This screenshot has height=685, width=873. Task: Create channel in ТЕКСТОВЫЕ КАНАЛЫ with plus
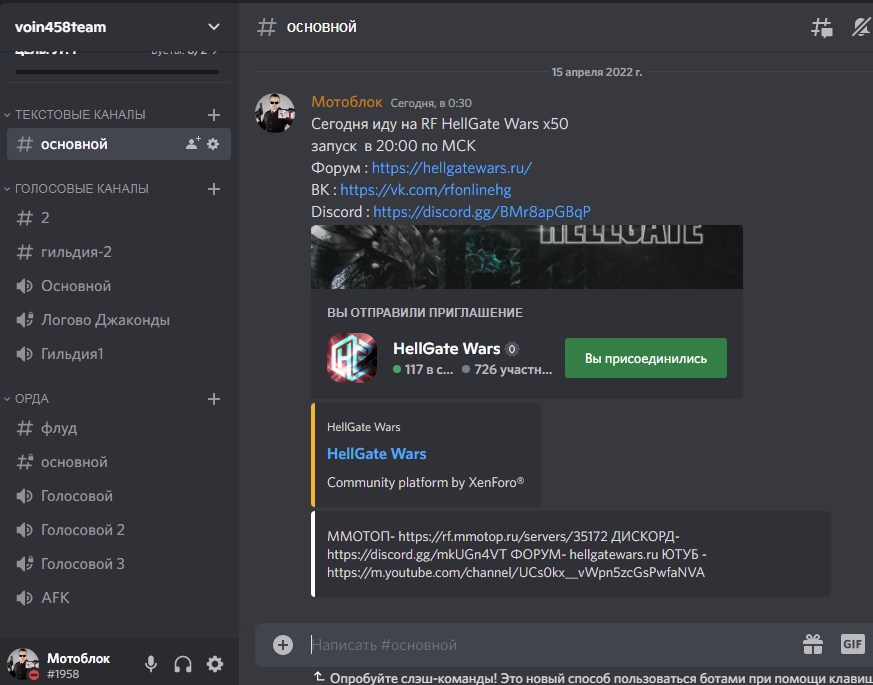pos(214,115)
